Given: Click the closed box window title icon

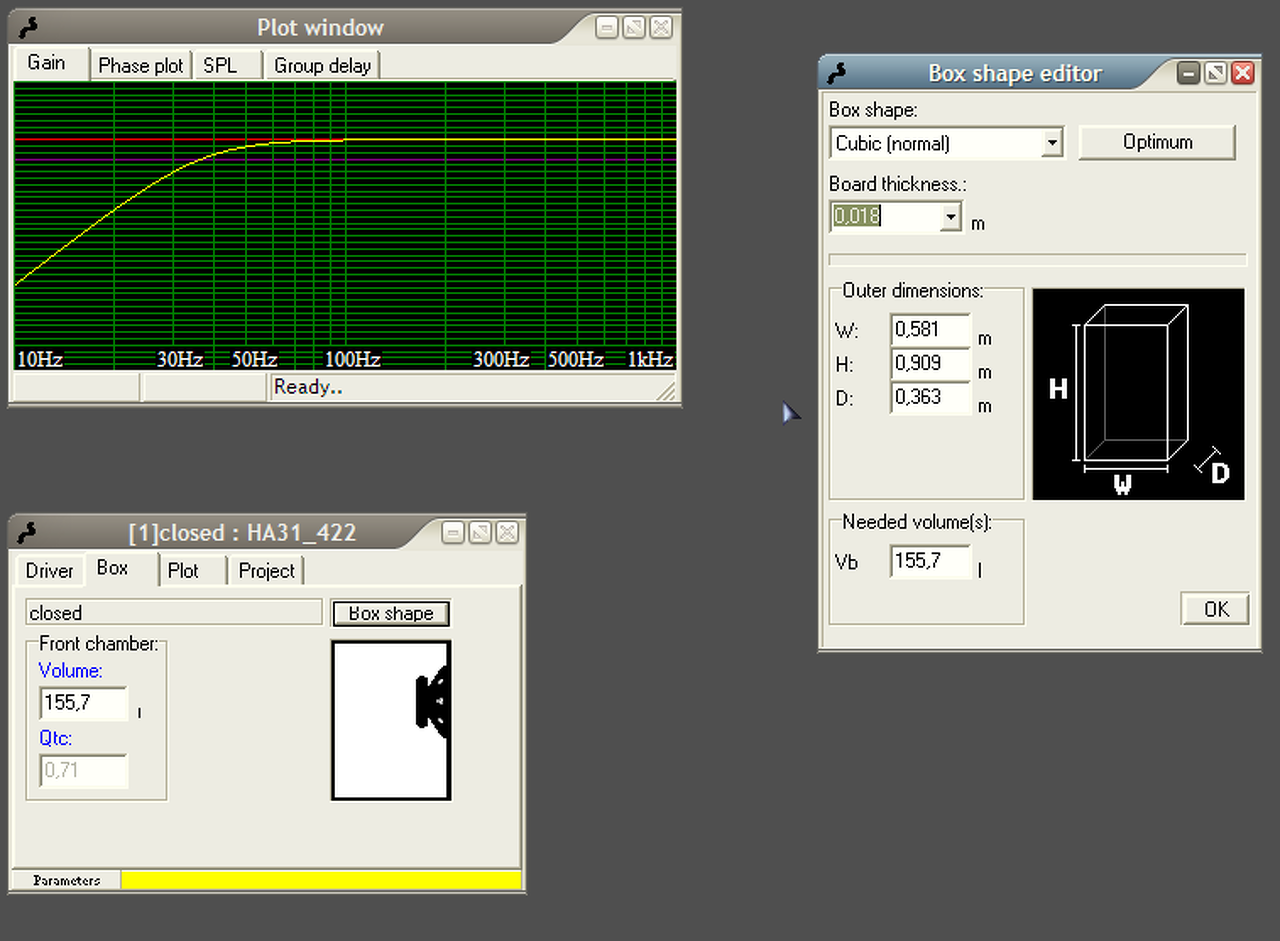Looking at the screenshot, I should (x=28, y=533).
